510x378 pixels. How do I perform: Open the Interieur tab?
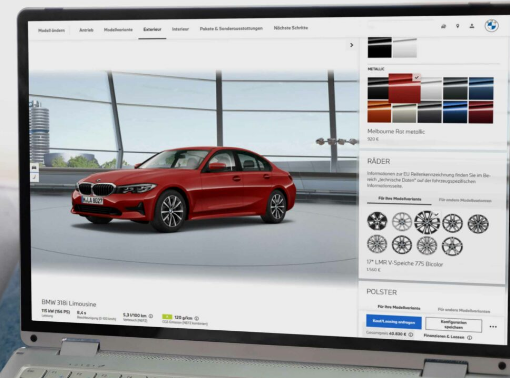click(x=180, y=29)
